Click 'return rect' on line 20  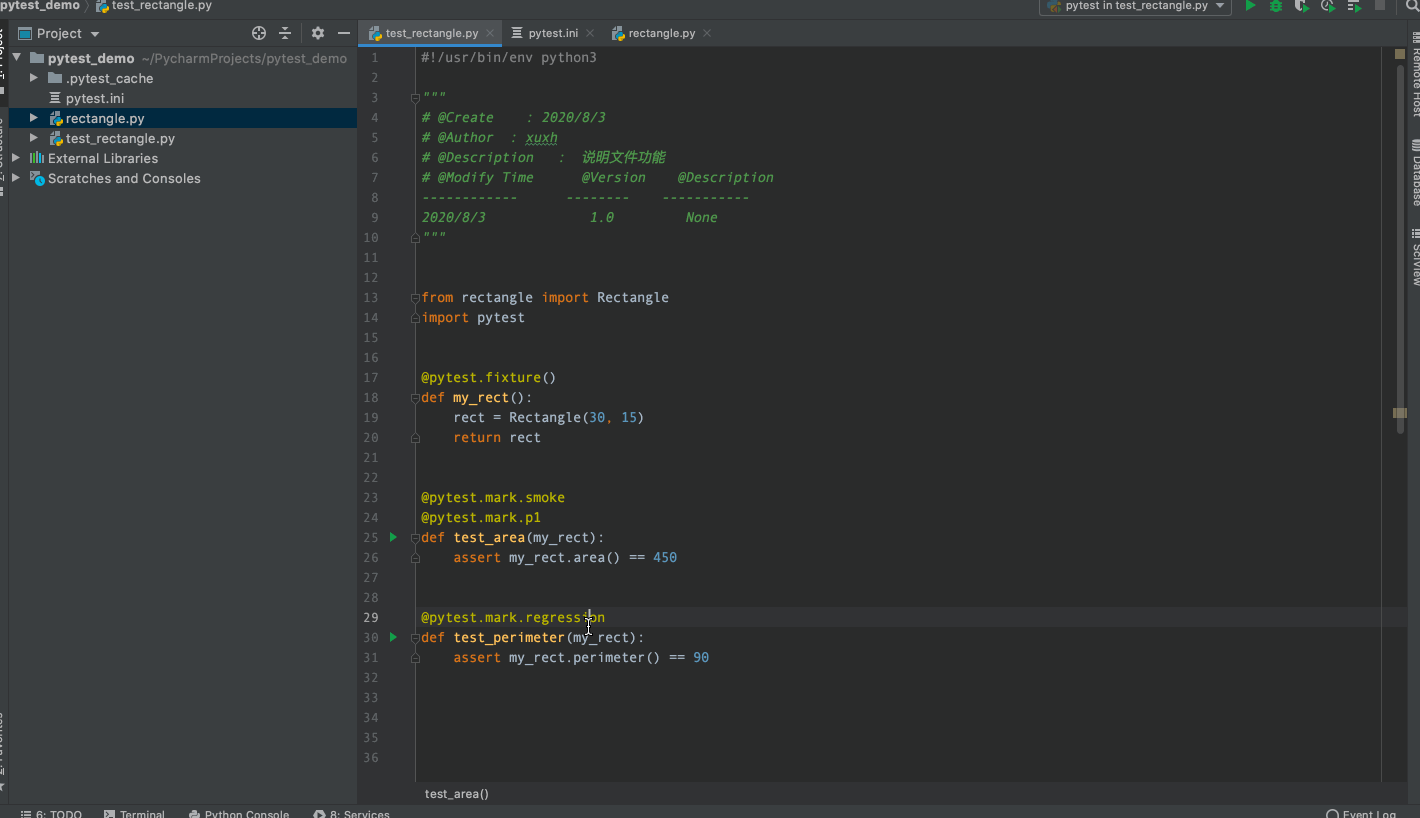click(x=497, y=437)
